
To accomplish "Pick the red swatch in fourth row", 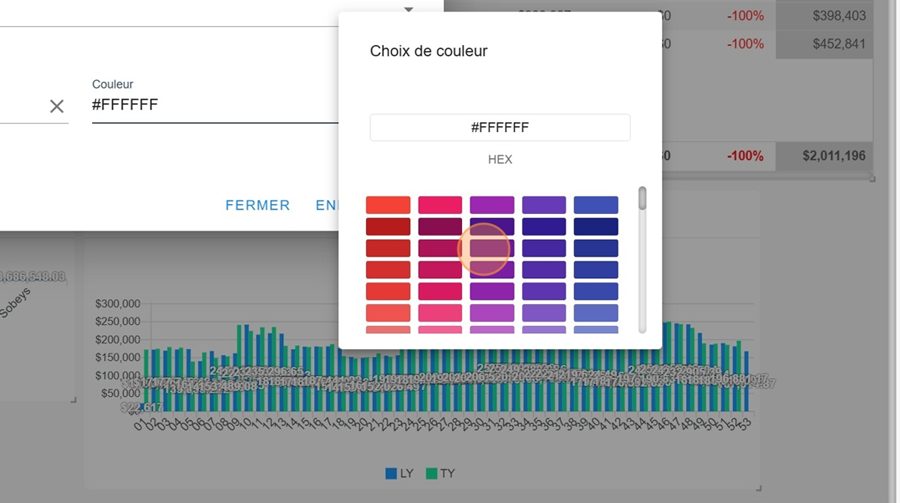I will [x=388, y=270].
